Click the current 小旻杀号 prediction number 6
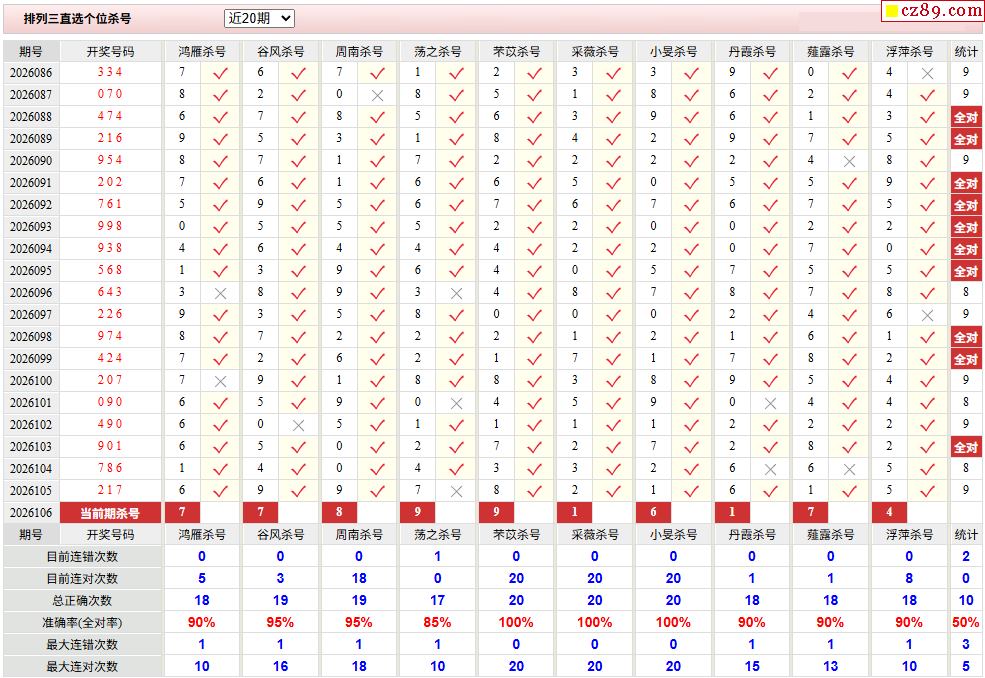Image resolution: width=985 pixels, height=678 pixels. point(654,513)
